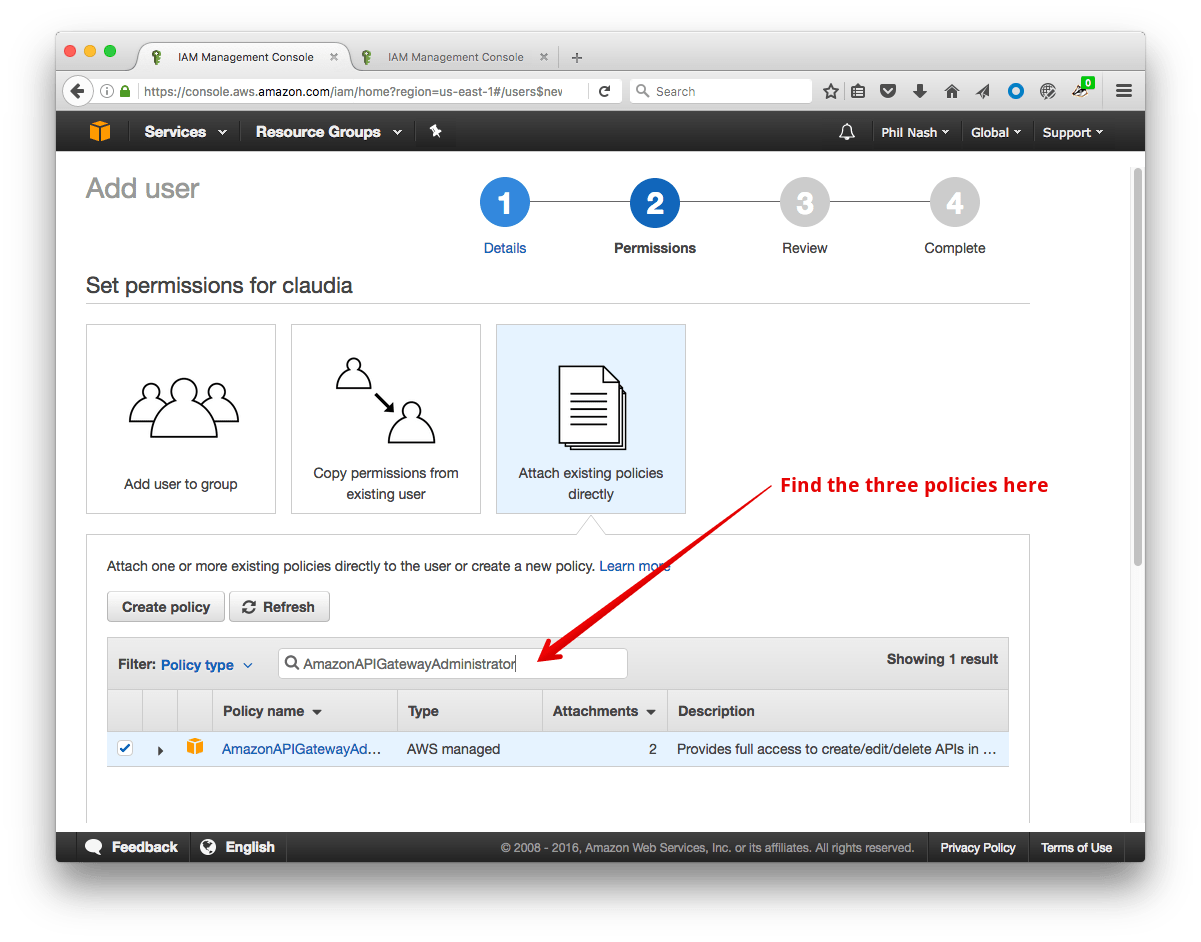Open a new browser tab with plus
1201x942 pixels.
(x=576, y=57)
